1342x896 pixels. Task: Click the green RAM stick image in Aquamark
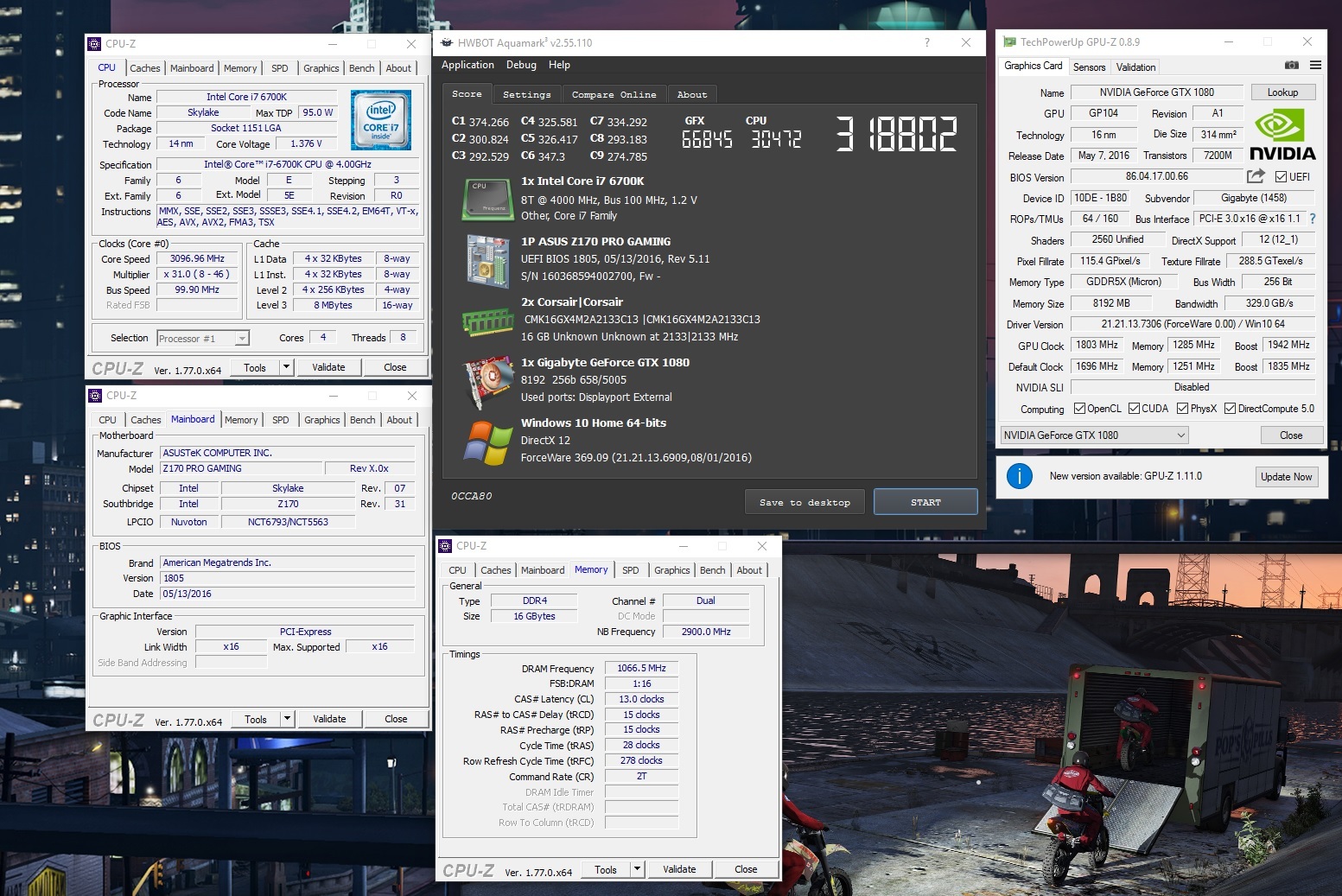pos(488,321)
